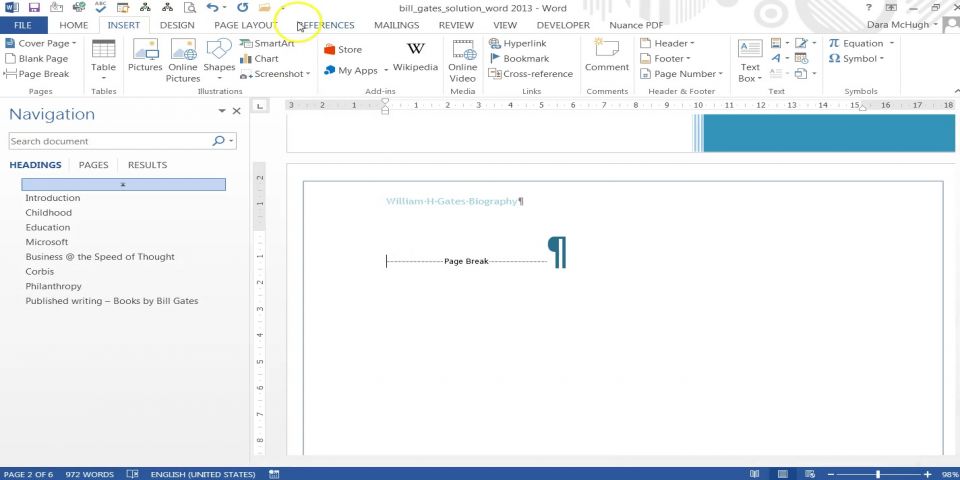Viewport: 960px width, 480px height.
Task: Open Print Preview magnifier icon
Action: pyautogui.click(x=190, y=8)
